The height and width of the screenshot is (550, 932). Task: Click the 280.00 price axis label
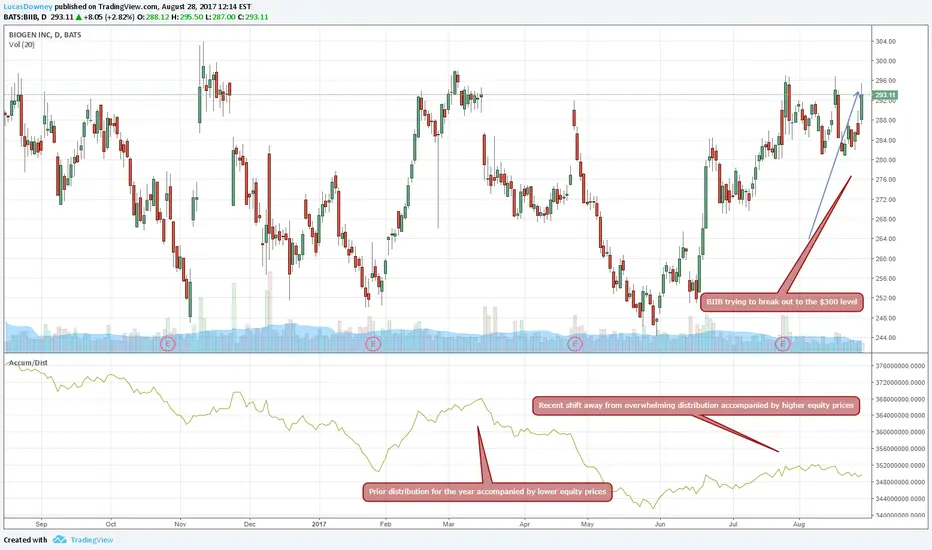tap(885, 160)
